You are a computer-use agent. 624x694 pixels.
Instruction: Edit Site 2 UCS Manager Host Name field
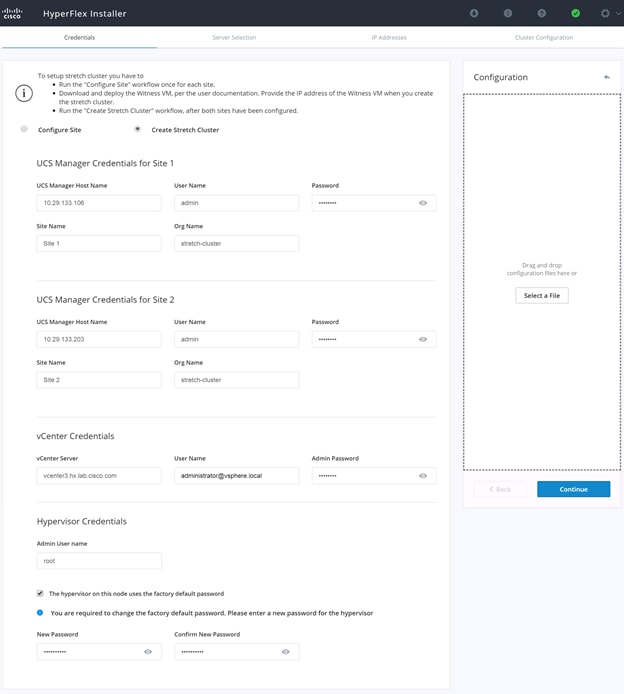tap(99, 339)
